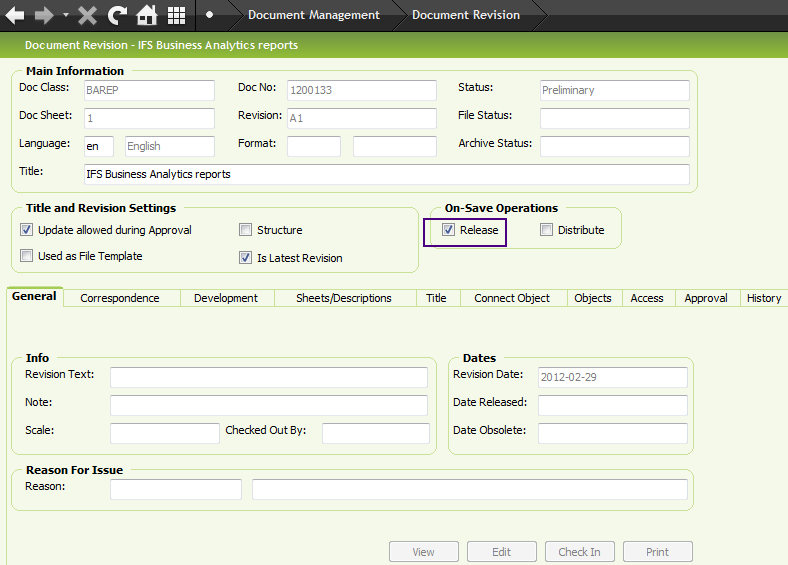
Task: Click the Check In button
Action: [x=579, y=552]
